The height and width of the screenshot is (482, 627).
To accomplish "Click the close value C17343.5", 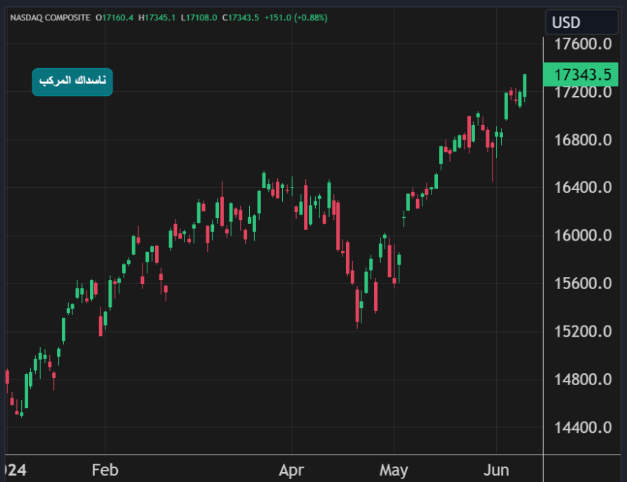I will pos(241,18).
